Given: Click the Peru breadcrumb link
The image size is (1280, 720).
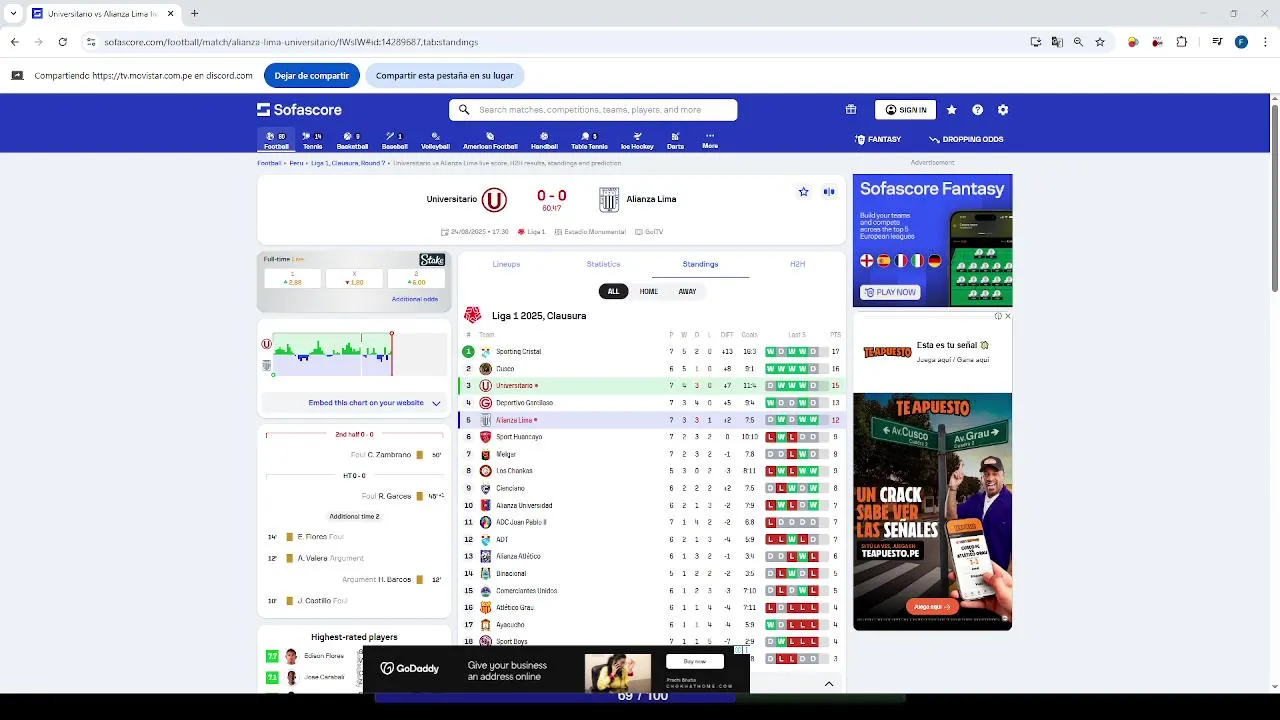Looking at the screenshot, I should click(296, 162).
